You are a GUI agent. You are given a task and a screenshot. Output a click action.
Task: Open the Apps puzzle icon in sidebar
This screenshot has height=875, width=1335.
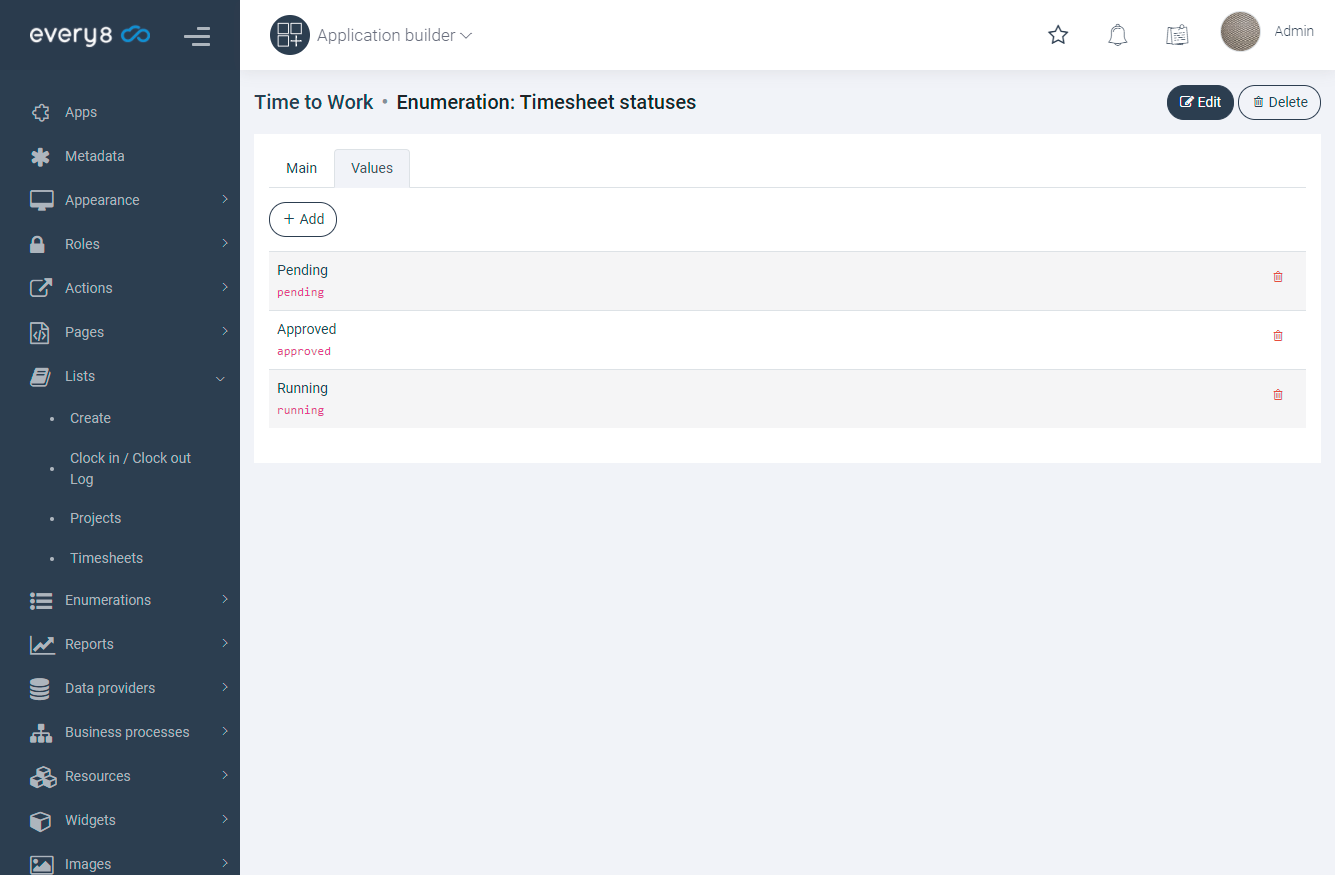coord(40,112)
